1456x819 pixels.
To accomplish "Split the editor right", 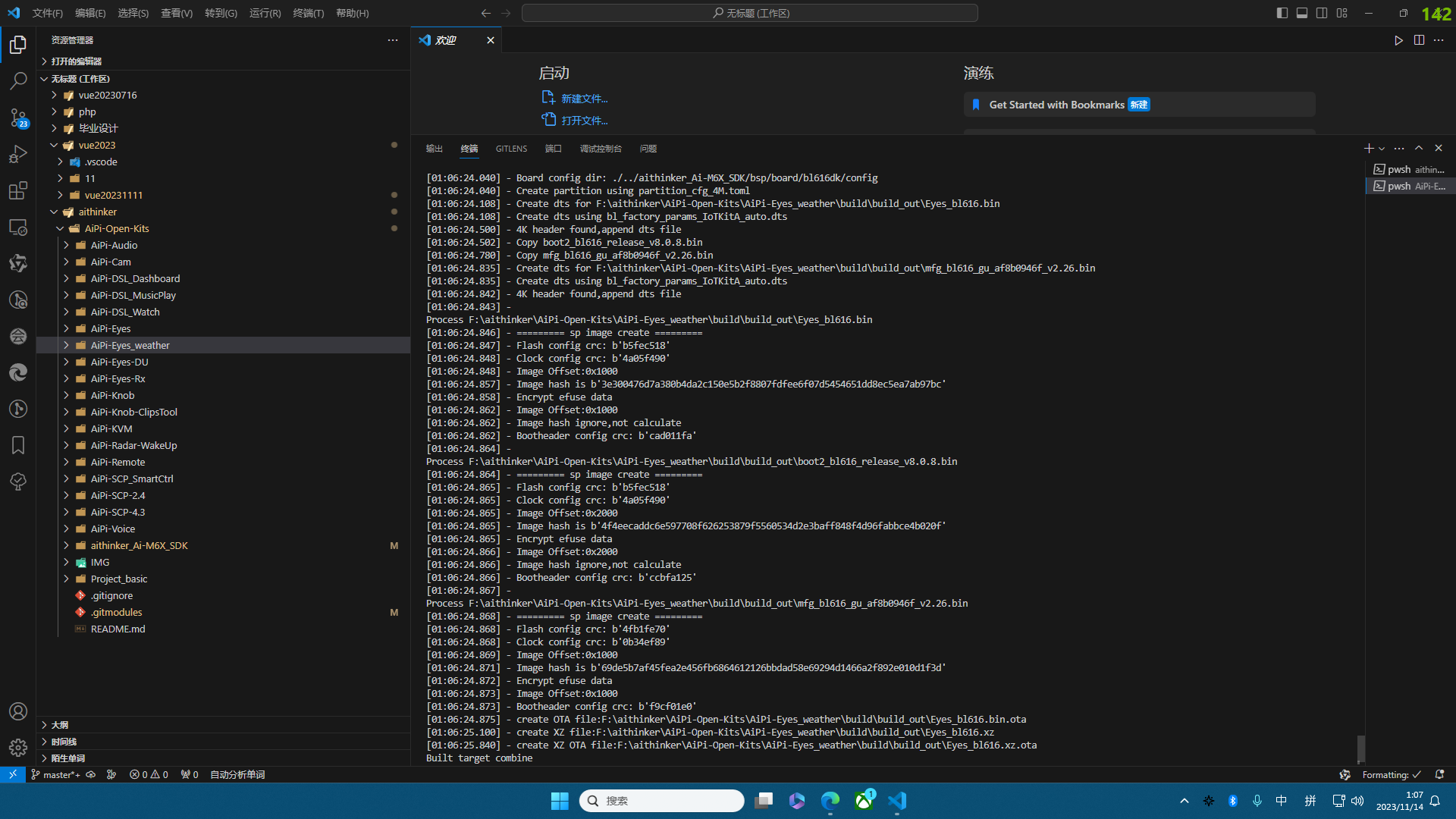I will click(1419, 40).
